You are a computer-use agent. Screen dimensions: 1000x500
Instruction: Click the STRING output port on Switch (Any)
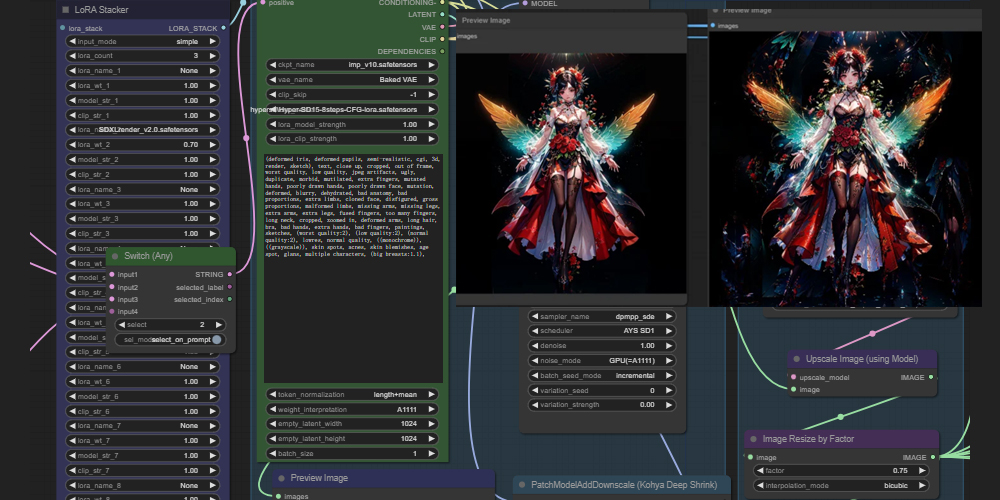[230, 275]
